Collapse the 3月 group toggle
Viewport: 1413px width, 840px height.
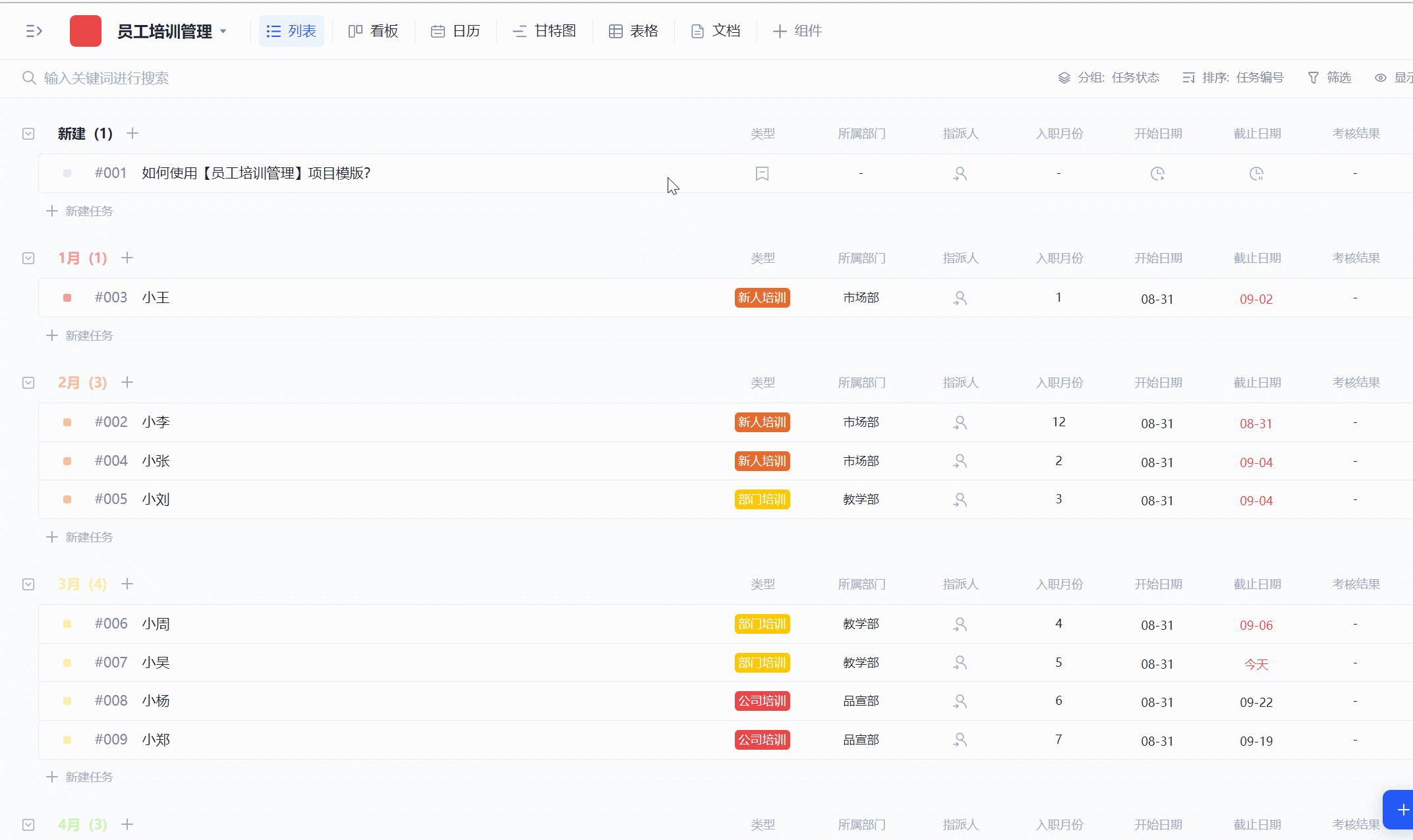pyautogui.click(x=28, y=584)
